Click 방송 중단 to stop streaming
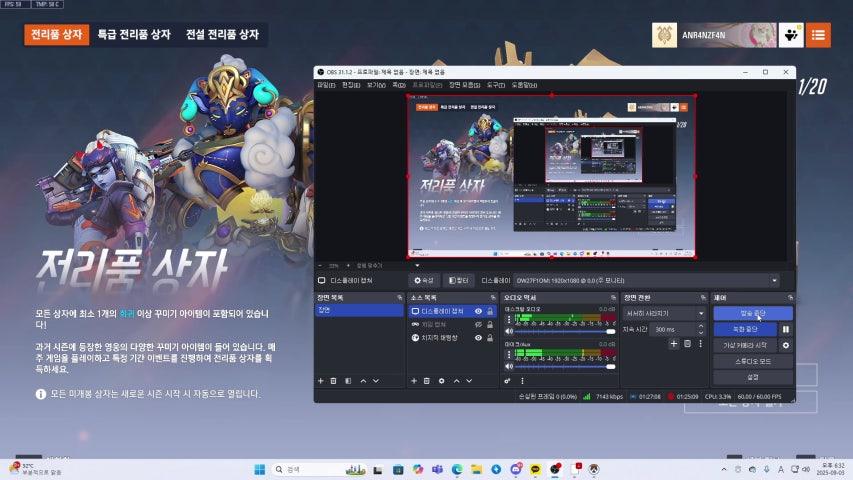 pyautogui.click(x=753, y=313)
